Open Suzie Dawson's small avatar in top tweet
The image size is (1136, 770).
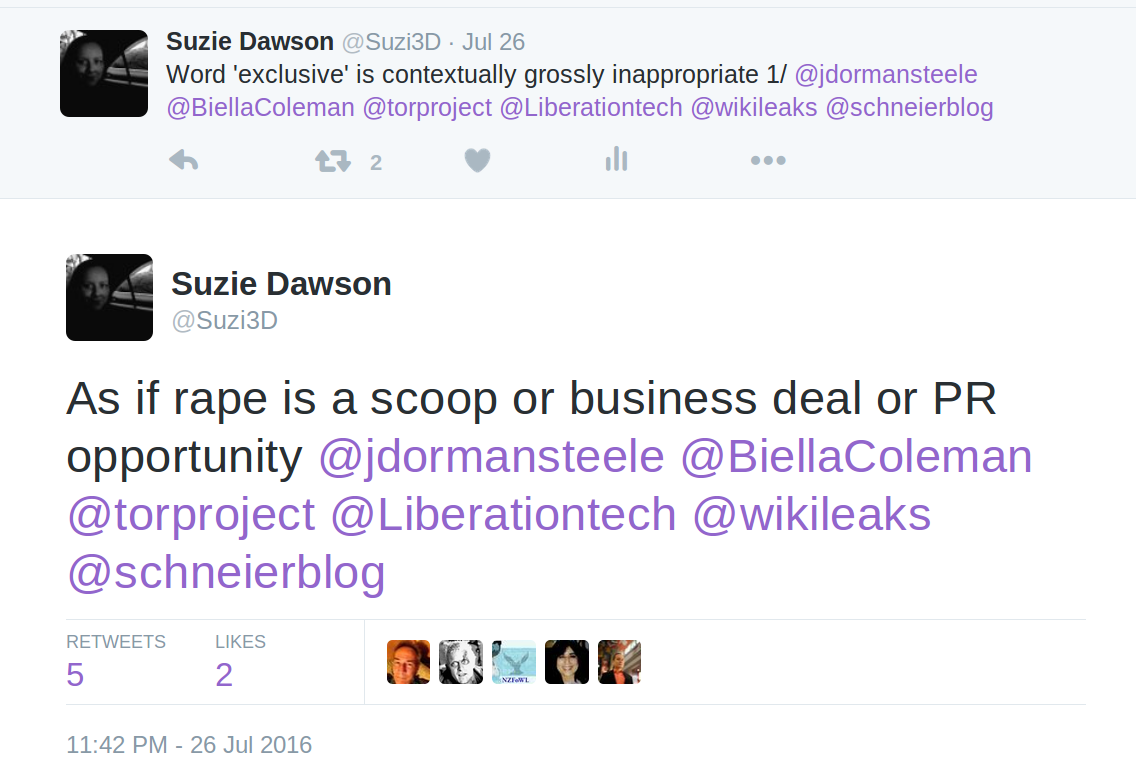(x=104, y=73)
